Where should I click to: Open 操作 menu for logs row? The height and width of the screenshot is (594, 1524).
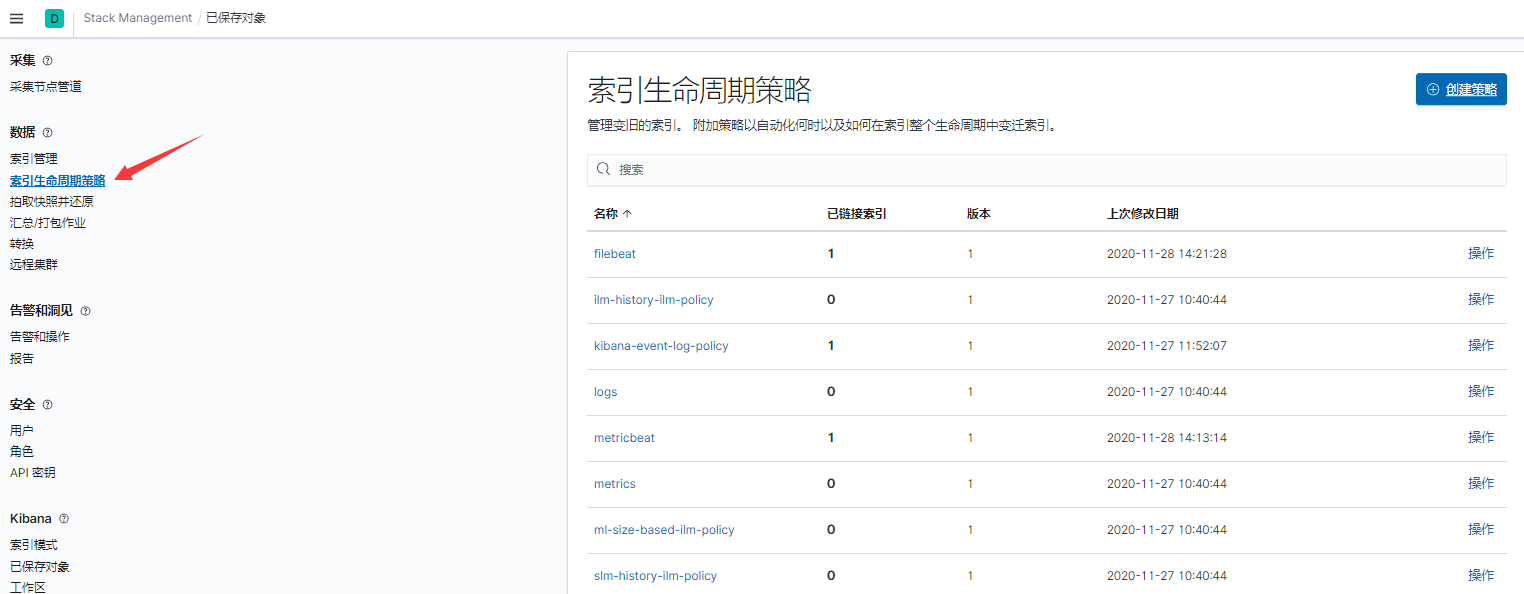tap(1481, 392)
